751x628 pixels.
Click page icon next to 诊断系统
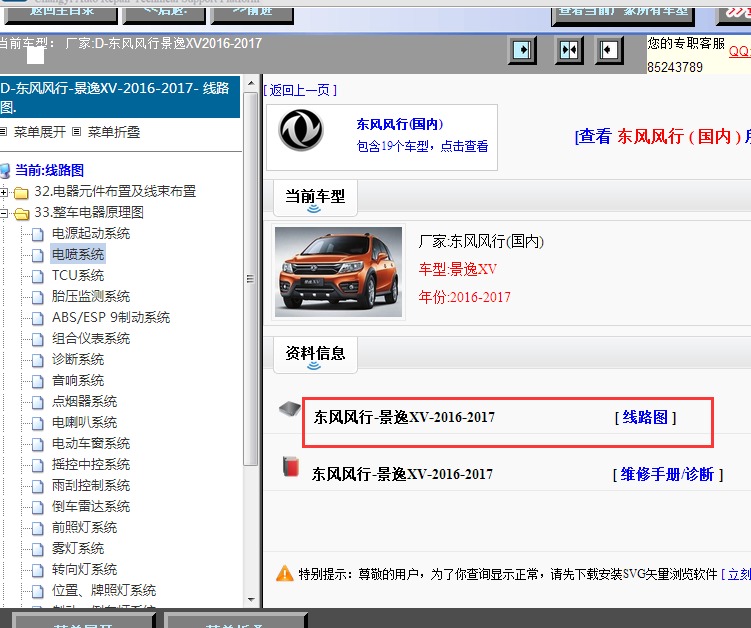[x=38, y=360]
